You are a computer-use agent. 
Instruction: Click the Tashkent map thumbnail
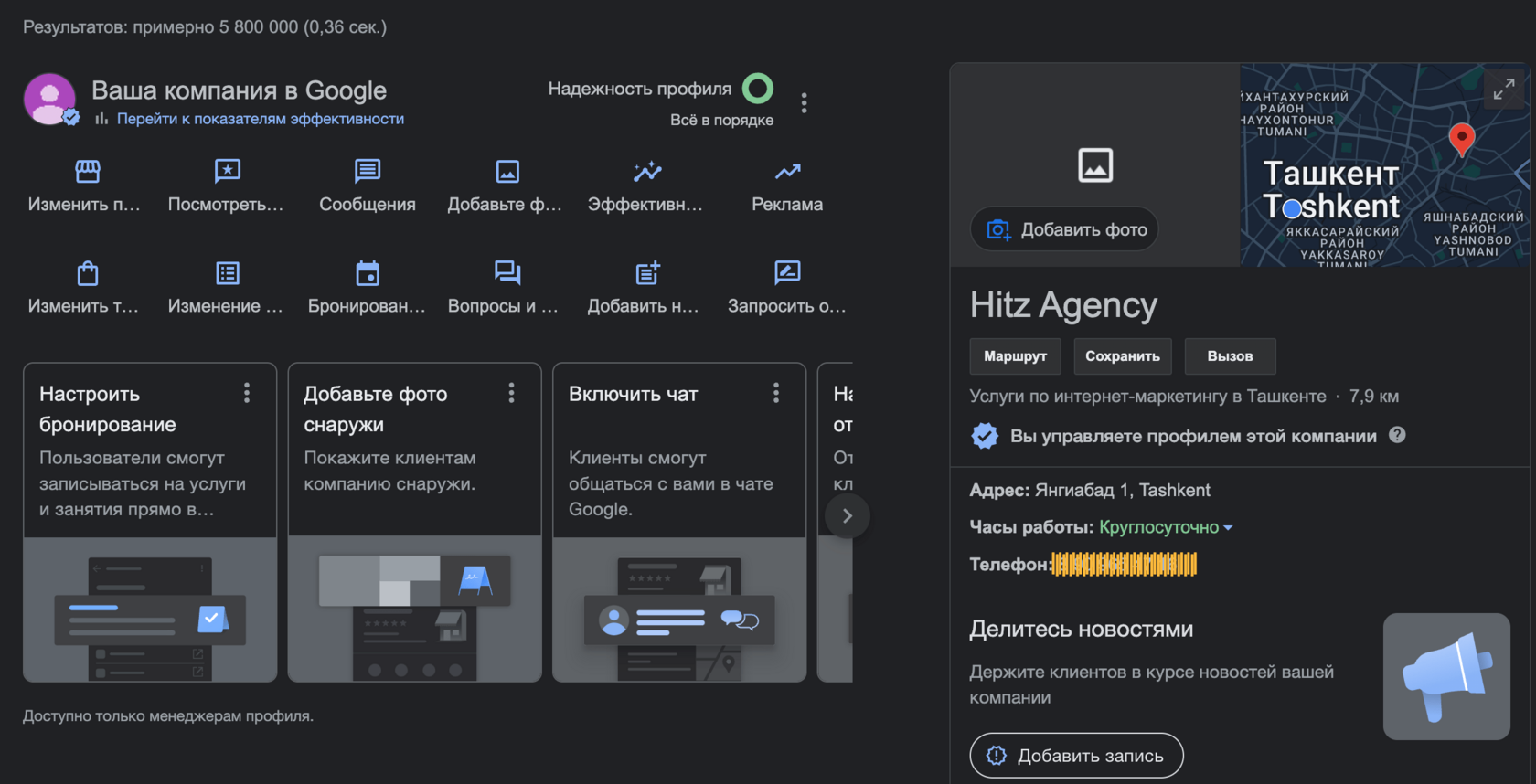(x=1383, y=164)
